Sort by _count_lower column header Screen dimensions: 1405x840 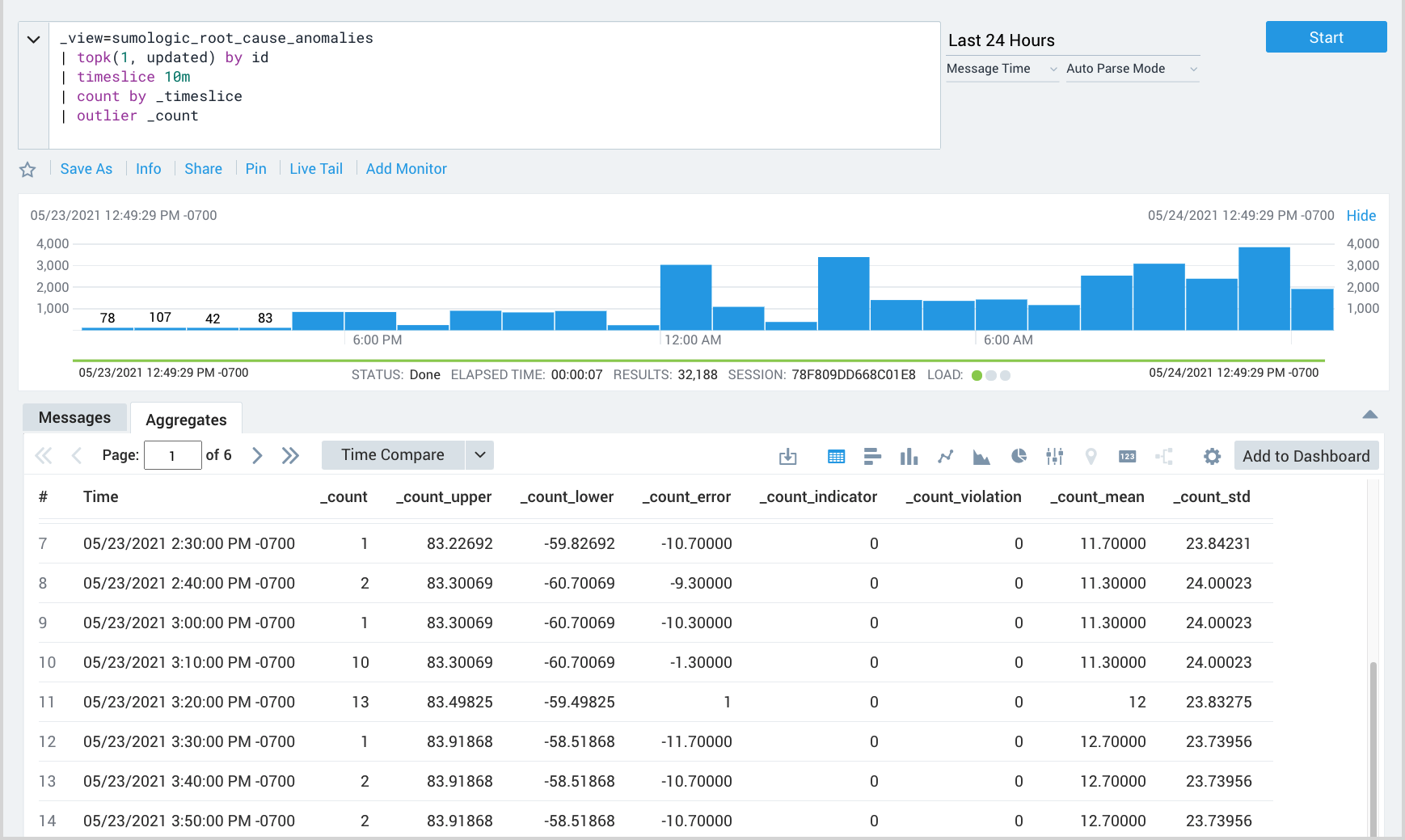(x=567, y=496)
